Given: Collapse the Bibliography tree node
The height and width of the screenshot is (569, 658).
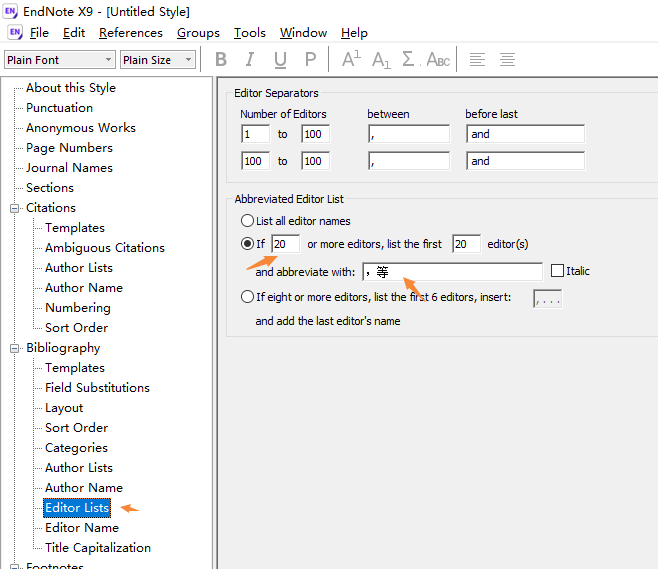Looking at the screenshot, I should [14, 348].
